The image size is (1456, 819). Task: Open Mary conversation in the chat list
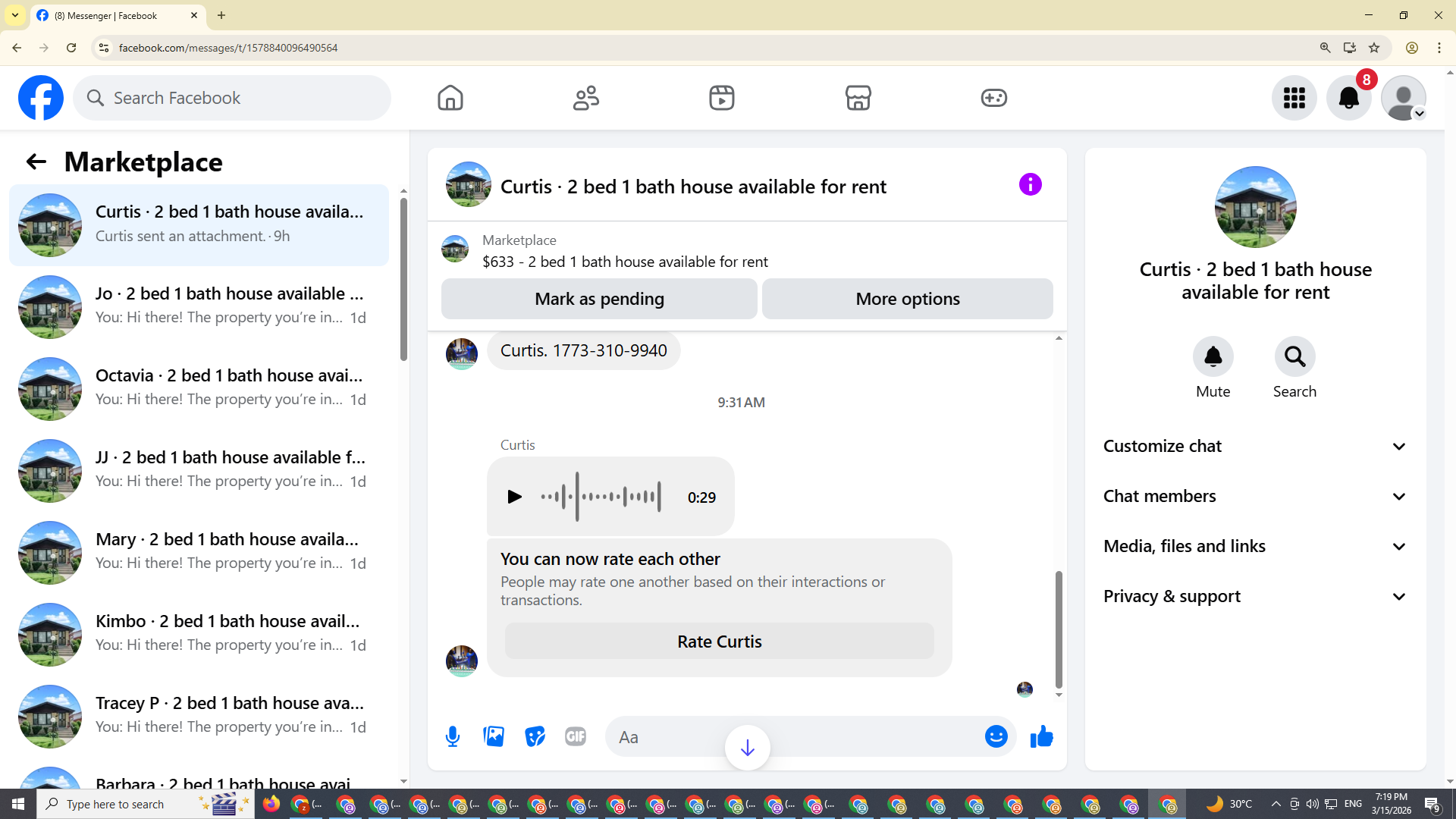(199, 553)
